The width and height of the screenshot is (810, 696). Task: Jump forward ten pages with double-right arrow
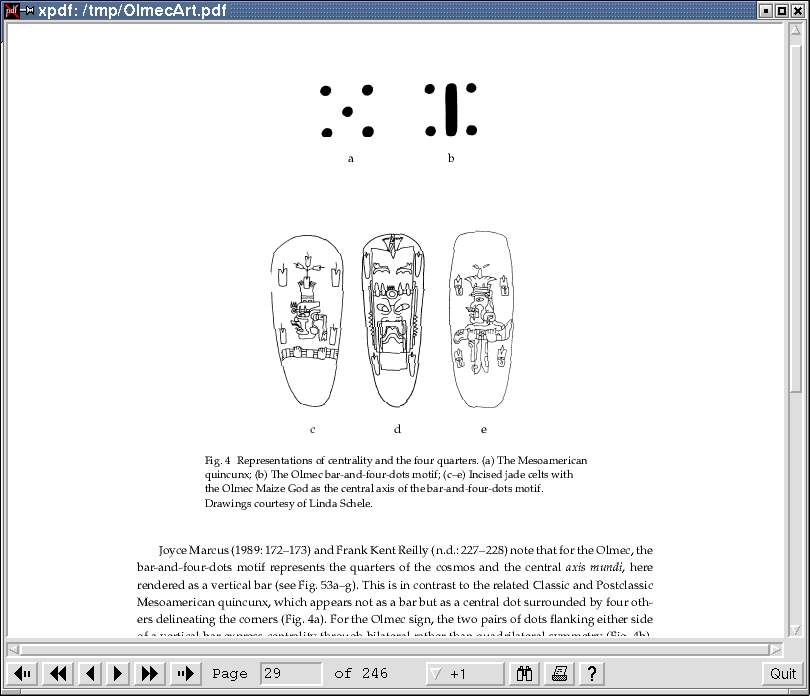150,673
